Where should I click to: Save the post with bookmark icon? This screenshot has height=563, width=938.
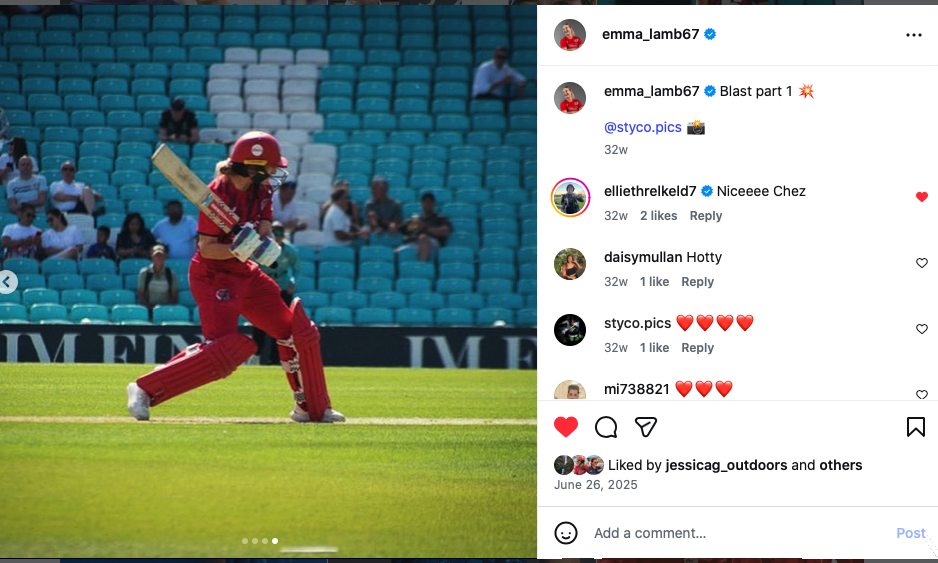[915, 427]
